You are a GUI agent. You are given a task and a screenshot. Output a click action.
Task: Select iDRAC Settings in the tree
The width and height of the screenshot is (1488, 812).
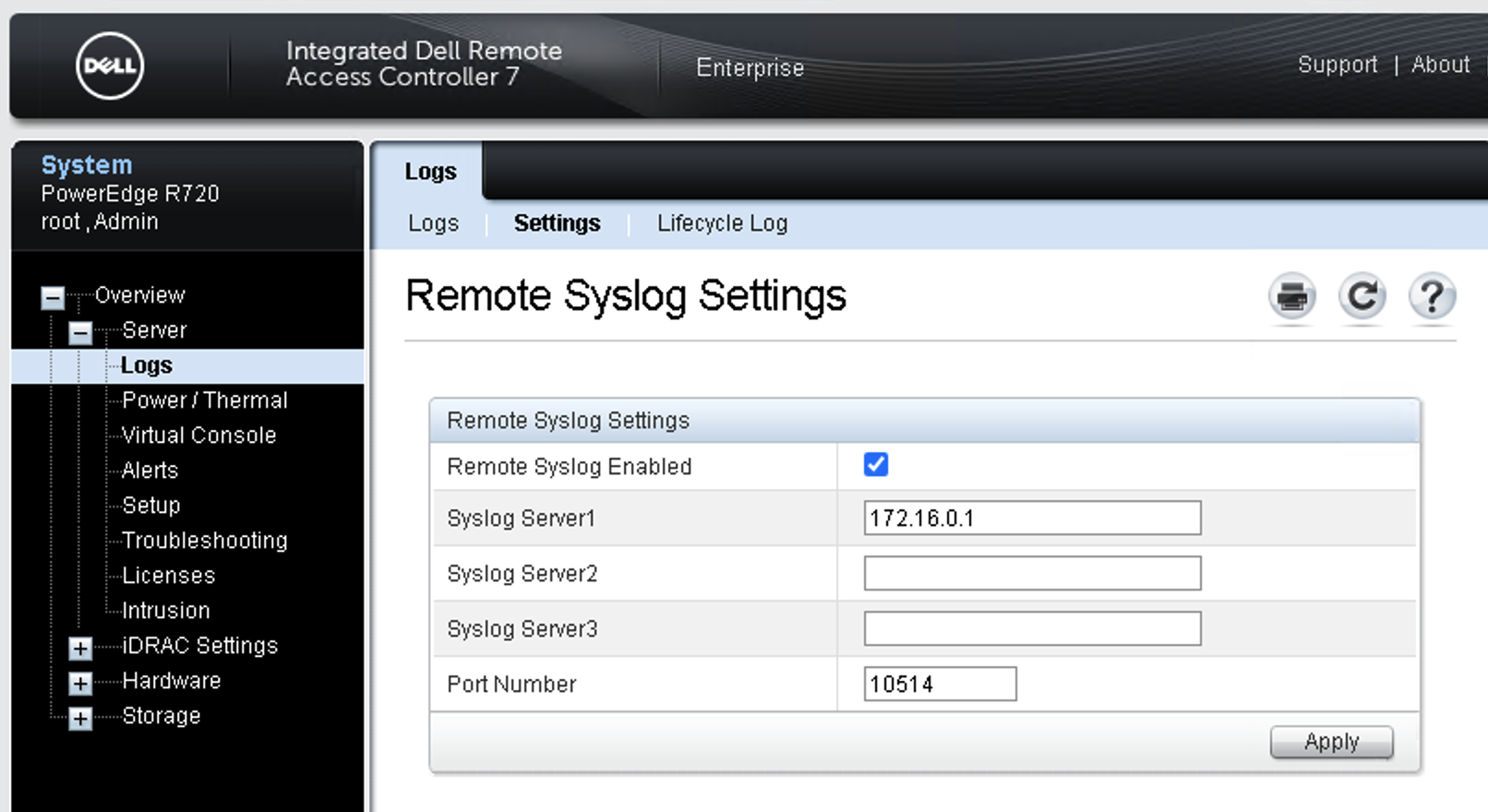[199, 646]
